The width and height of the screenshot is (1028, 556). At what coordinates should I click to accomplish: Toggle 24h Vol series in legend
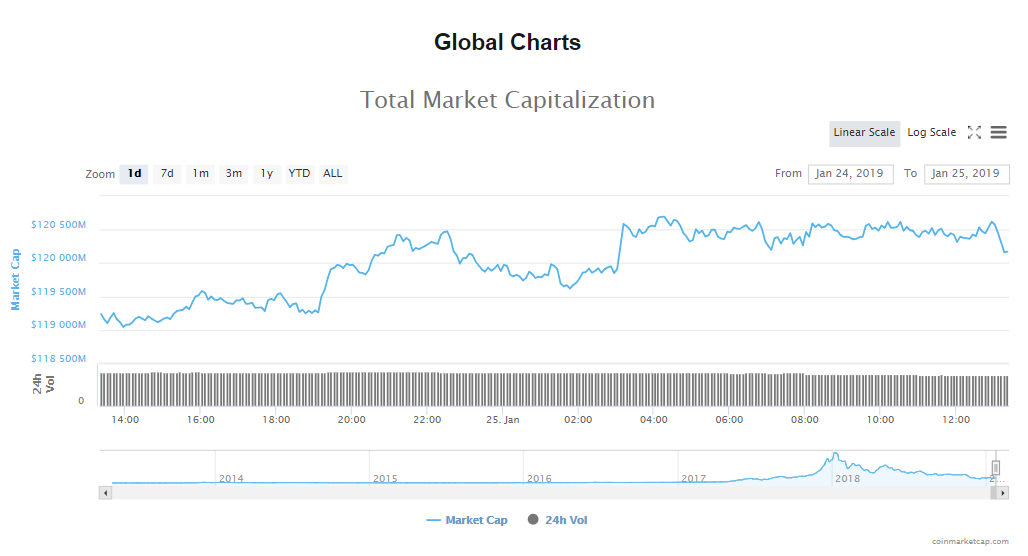pyautogui.click(x=564, y=520)
